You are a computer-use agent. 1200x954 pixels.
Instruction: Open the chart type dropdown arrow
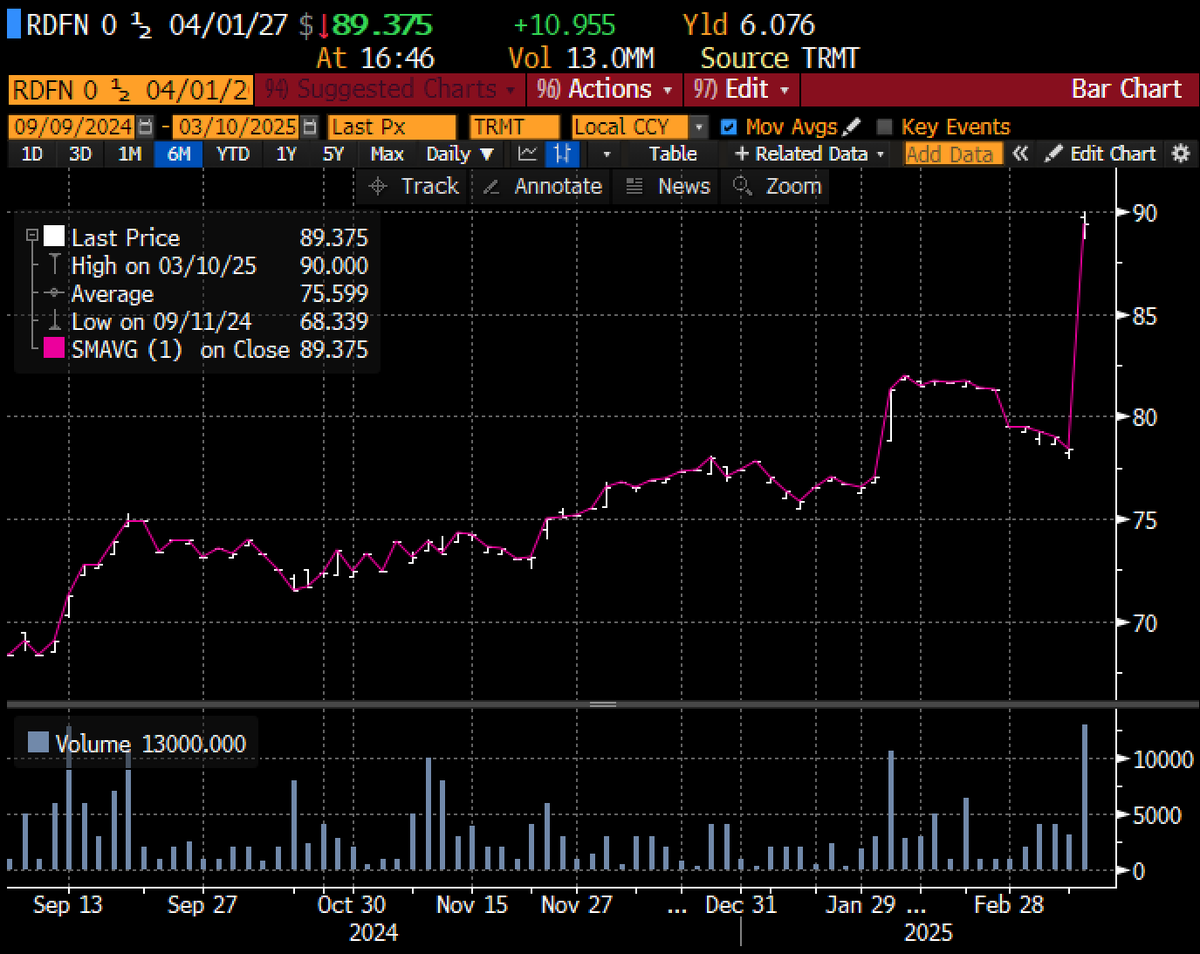pyautogui.click(x=606, y=154)
